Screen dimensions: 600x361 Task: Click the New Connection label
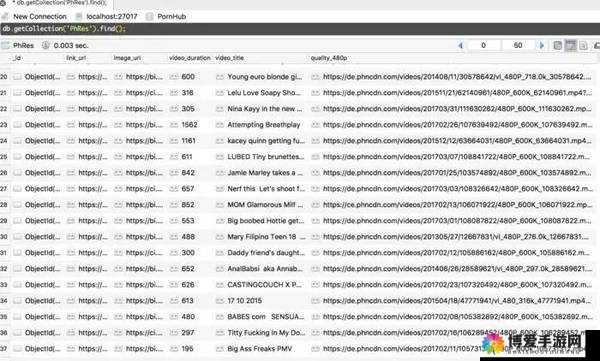40,16
